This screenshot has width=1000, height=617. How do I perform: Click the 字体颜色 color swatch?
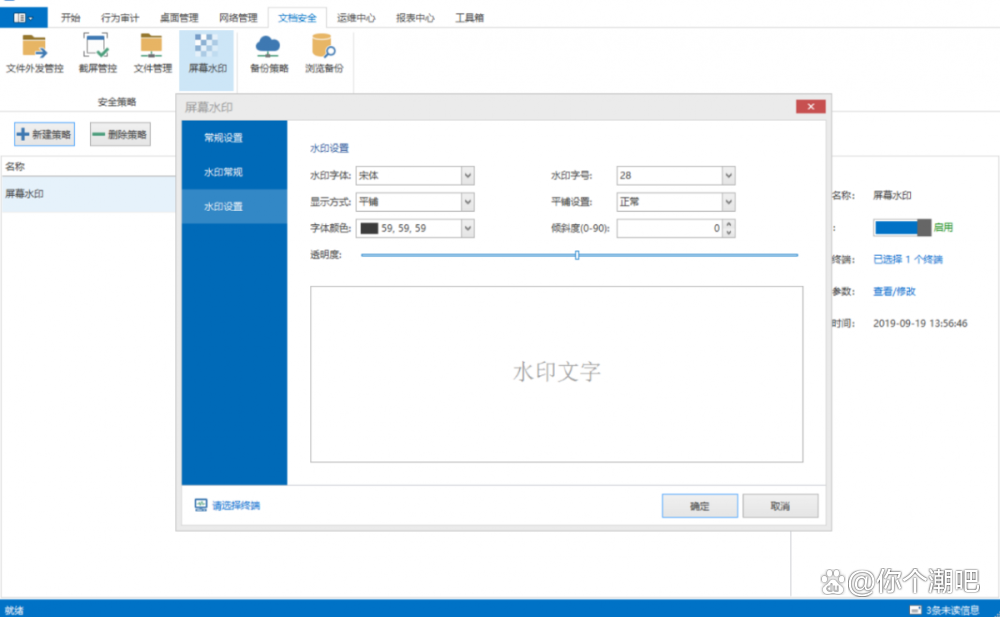369,229
